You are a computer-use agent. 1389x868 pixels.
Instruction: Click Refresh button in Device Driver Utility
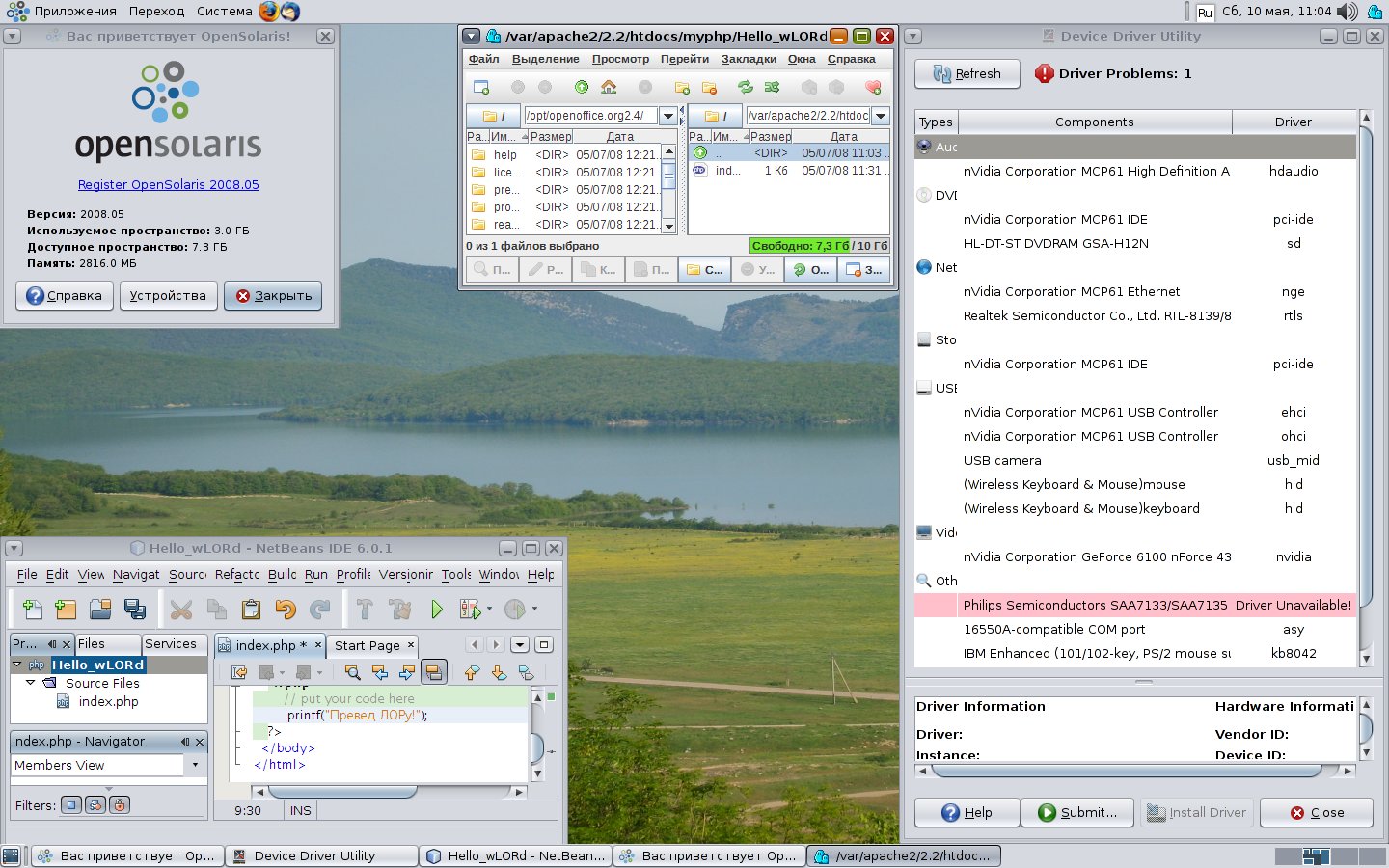pos(967,73)
